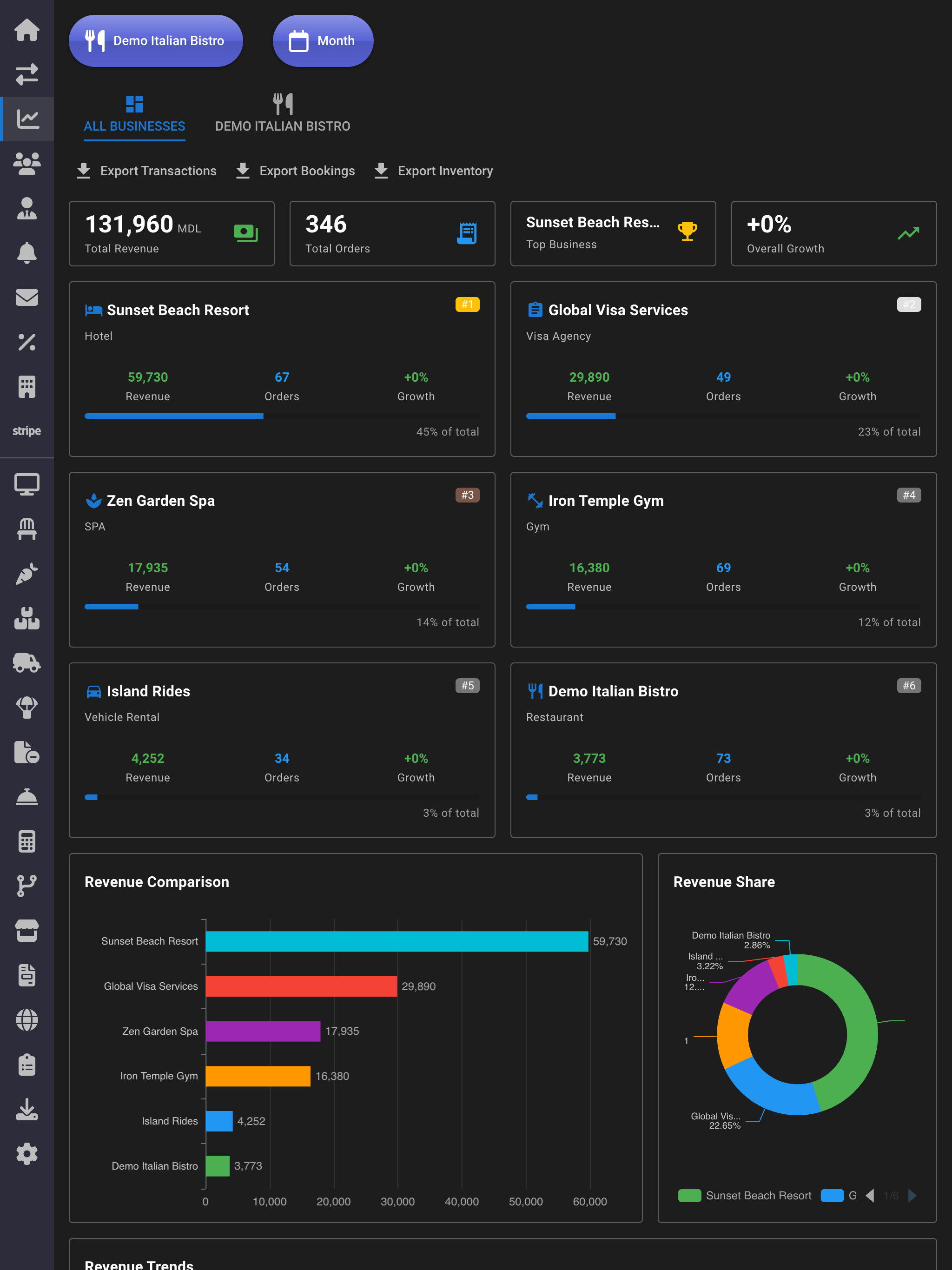Open the Demo Italian Bistro card titled Restaurant

point(723,750)
